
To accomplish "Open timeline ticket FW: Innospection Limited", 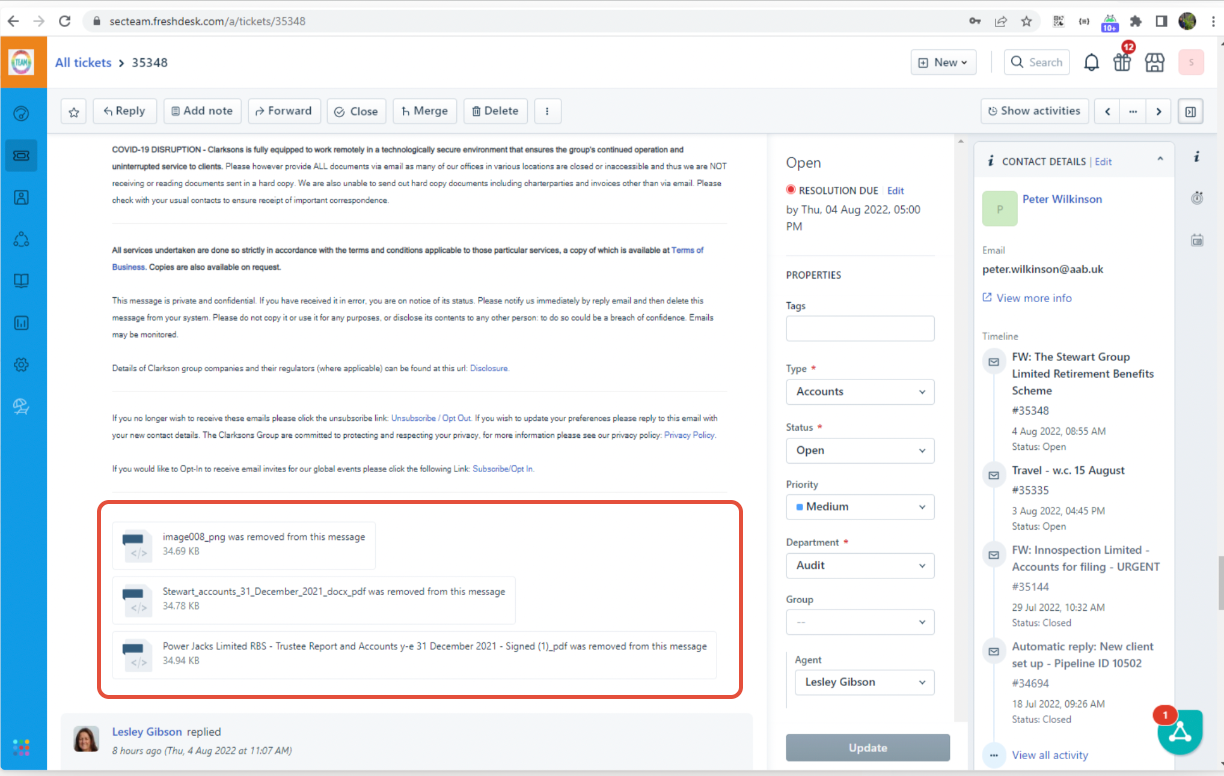I will coord(1086,558).
